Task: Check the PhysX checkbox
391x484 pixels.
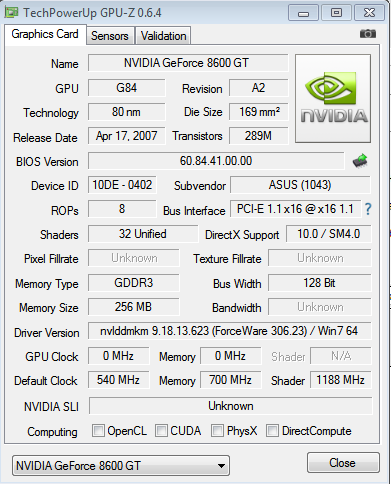Action: (x=217, y=430)
